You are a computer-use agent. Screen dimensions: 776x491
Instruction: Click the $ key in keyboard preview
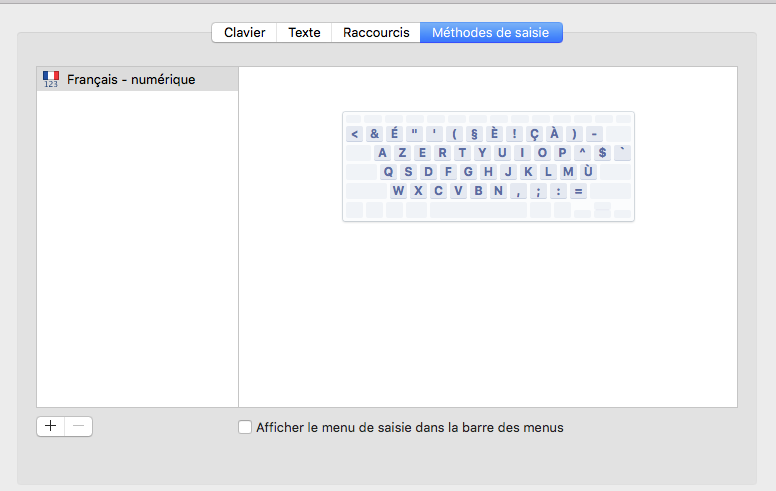[602, 153]
